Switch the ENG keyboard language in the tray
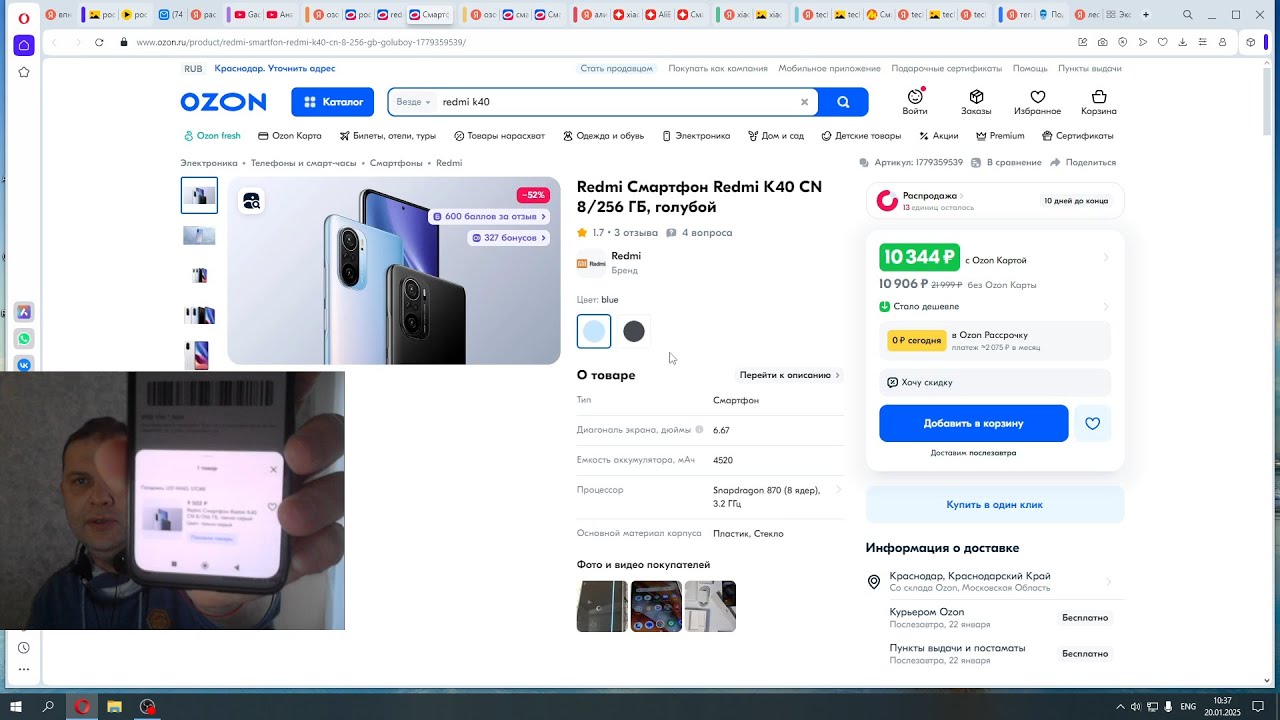Image resolution: width=1280 pixels, height=720 pixels. point(1188,706)
